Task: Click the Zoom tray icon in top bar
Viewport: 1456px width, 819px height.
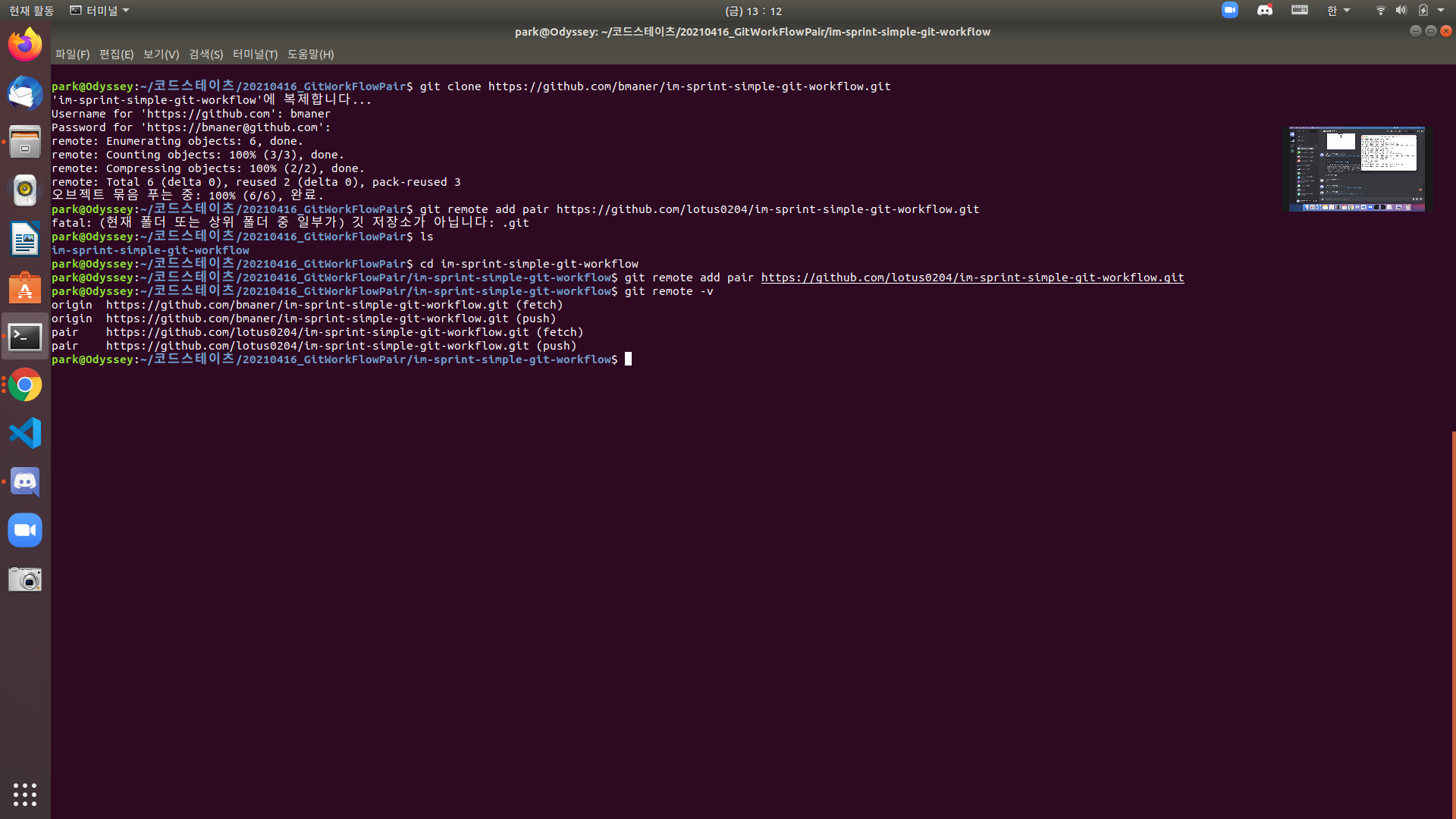Action: point(1230,11)
